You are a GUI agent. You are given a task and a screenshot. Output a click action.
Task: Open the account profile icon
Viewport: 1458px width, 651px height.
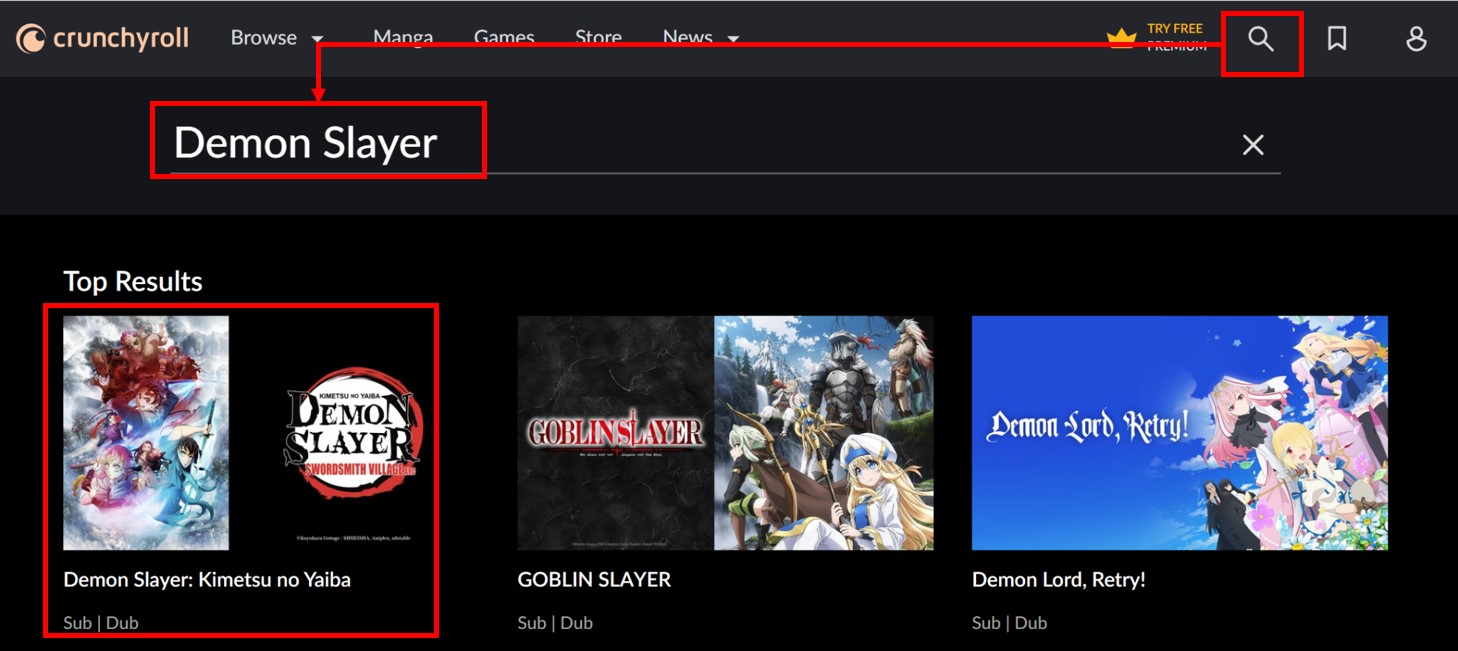pos(1416,39)
